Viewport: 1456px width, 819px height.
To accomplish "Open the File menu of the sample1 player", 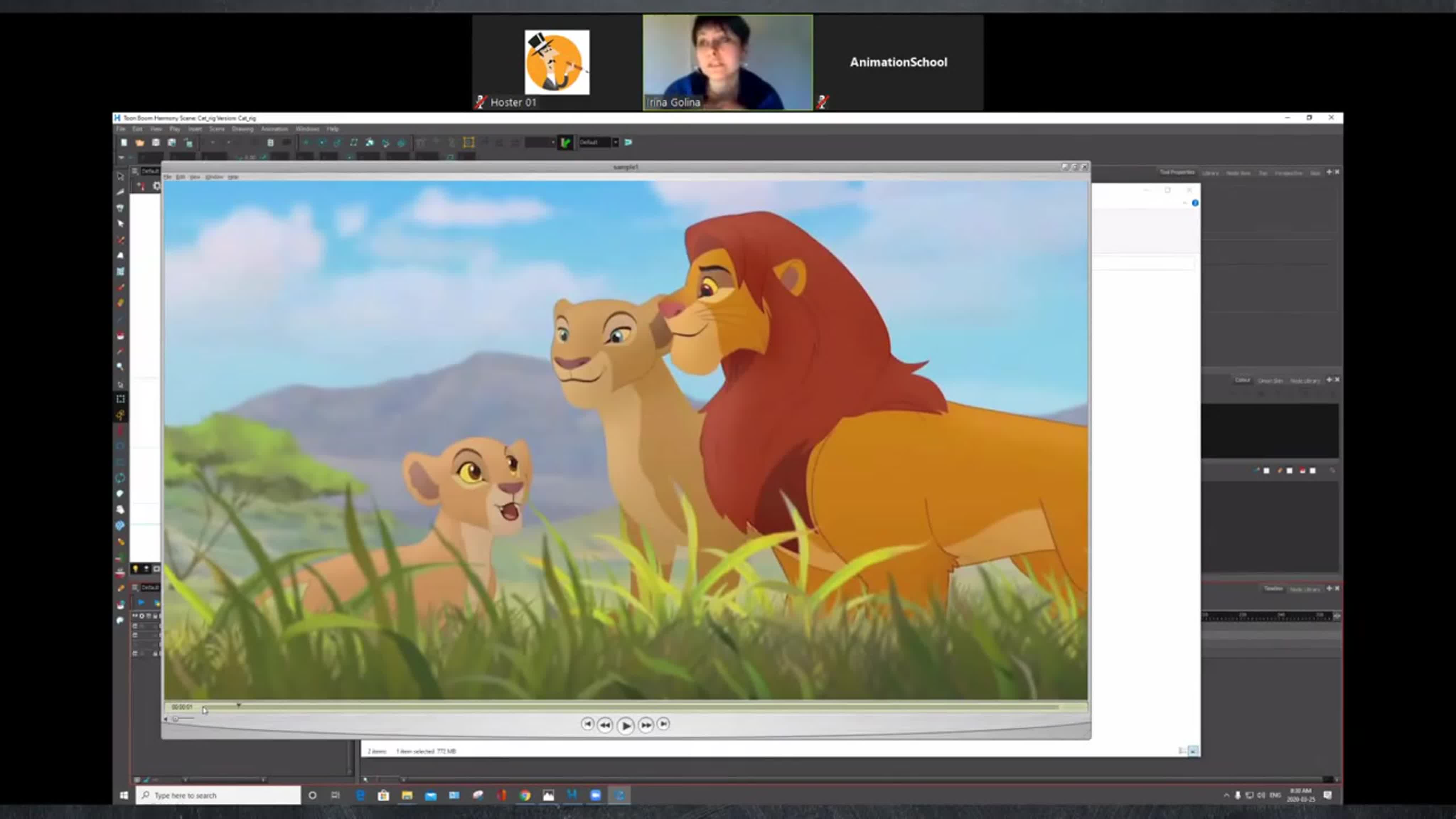I will point(167,177).
